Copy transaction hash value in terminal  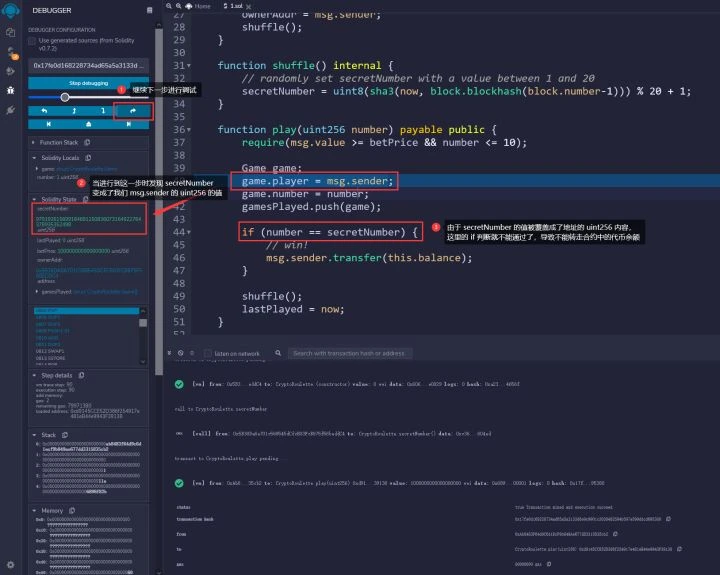pos(669,519)
